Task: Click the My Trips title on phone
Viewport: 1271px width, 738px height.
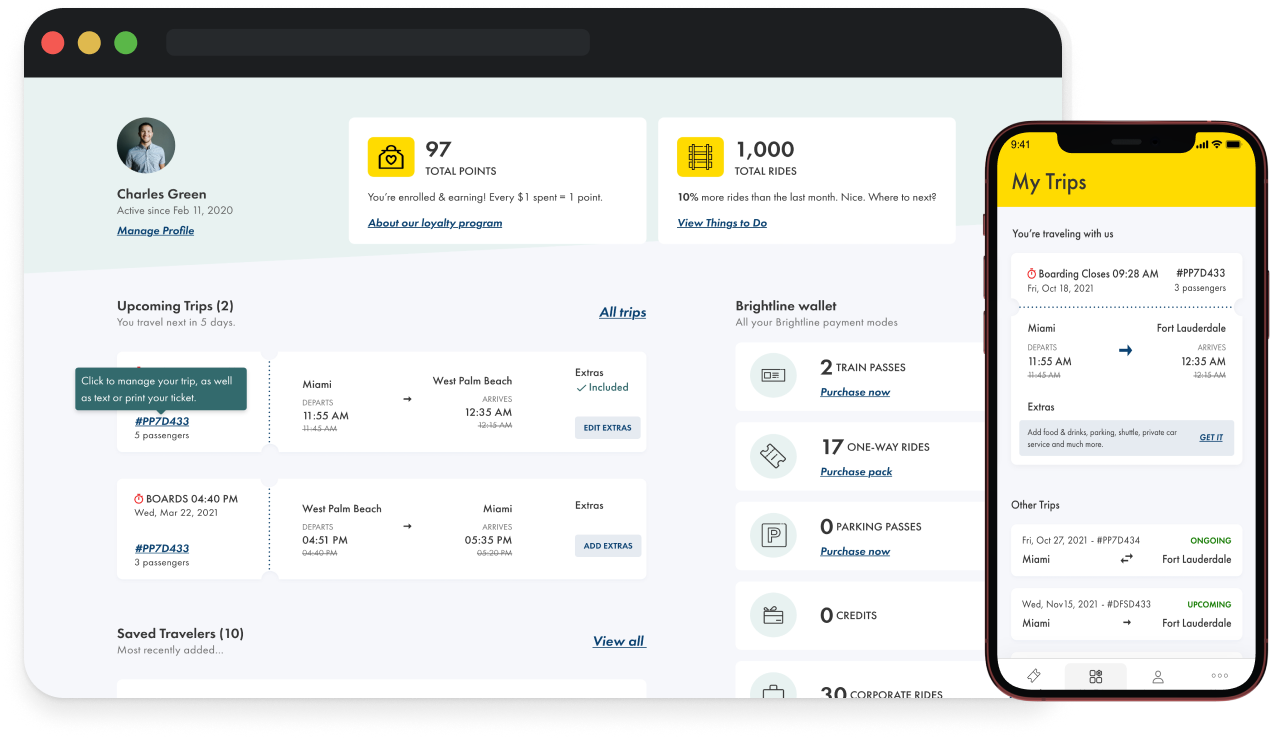Action: (1049, 182)
